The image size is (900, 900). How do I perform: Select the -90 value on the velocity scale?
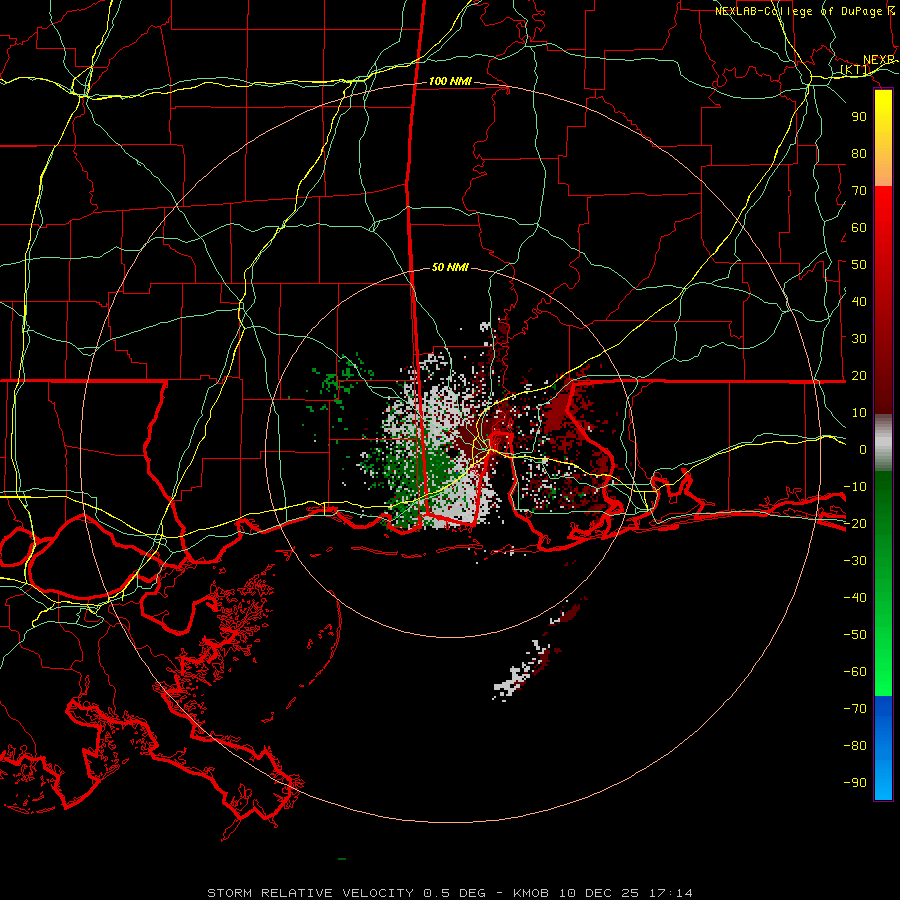(855, 783)
